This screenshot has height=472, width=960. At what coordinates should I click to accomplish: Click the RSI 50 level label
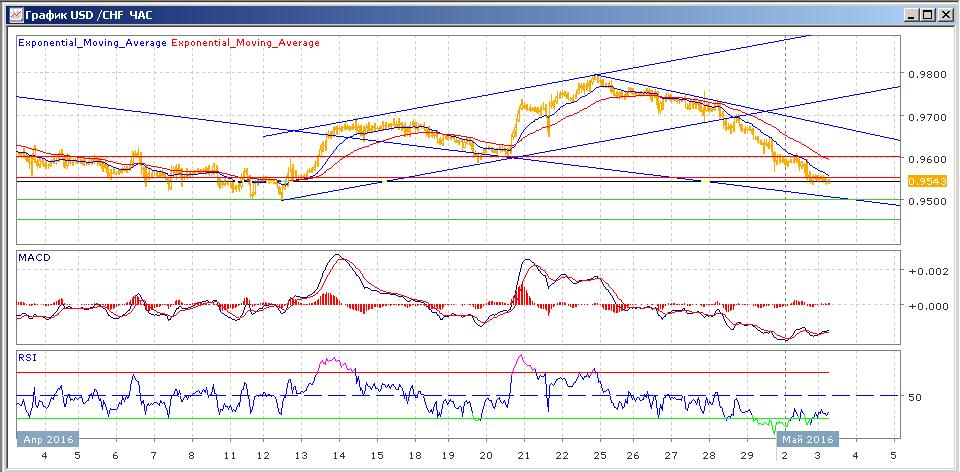(x=915, y=397)
